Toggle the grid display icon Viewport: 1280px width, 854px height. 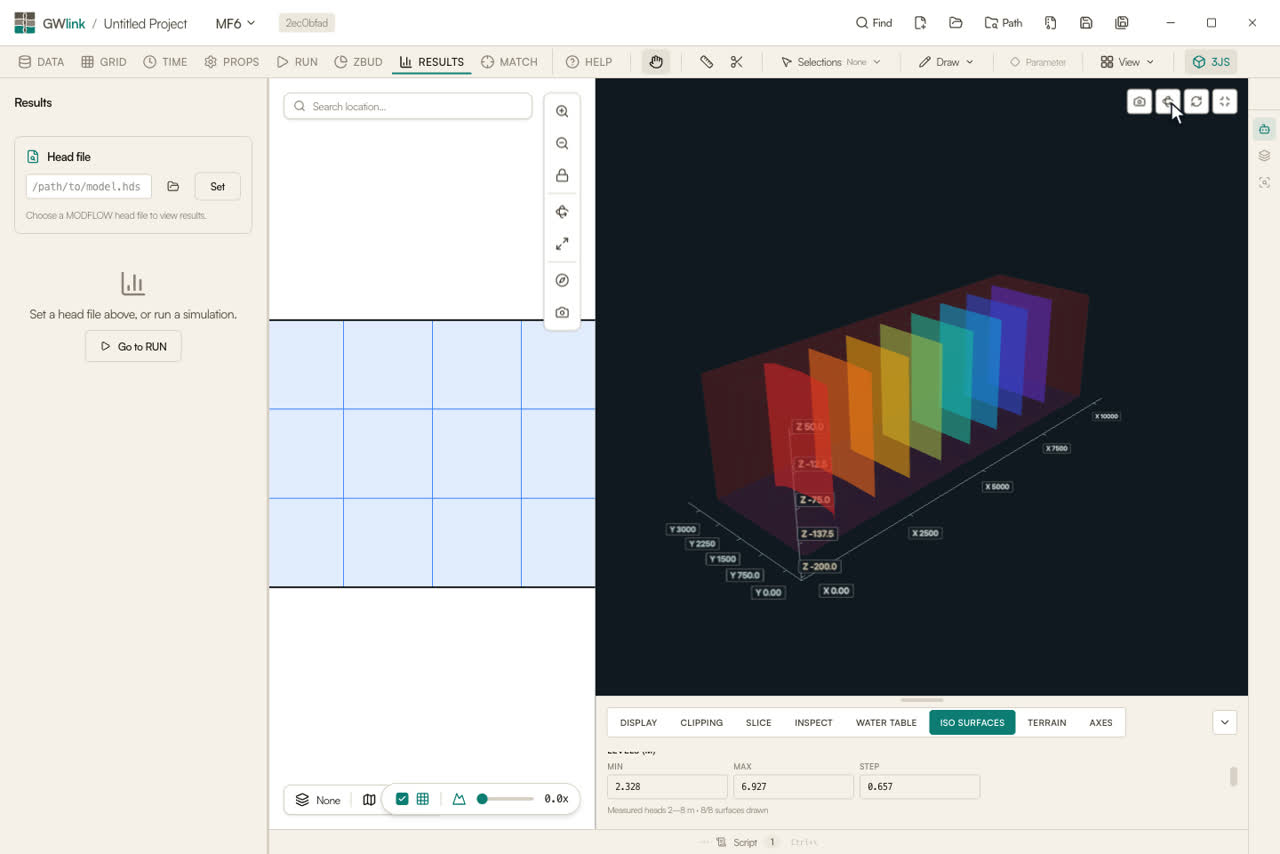coord(423,799)
